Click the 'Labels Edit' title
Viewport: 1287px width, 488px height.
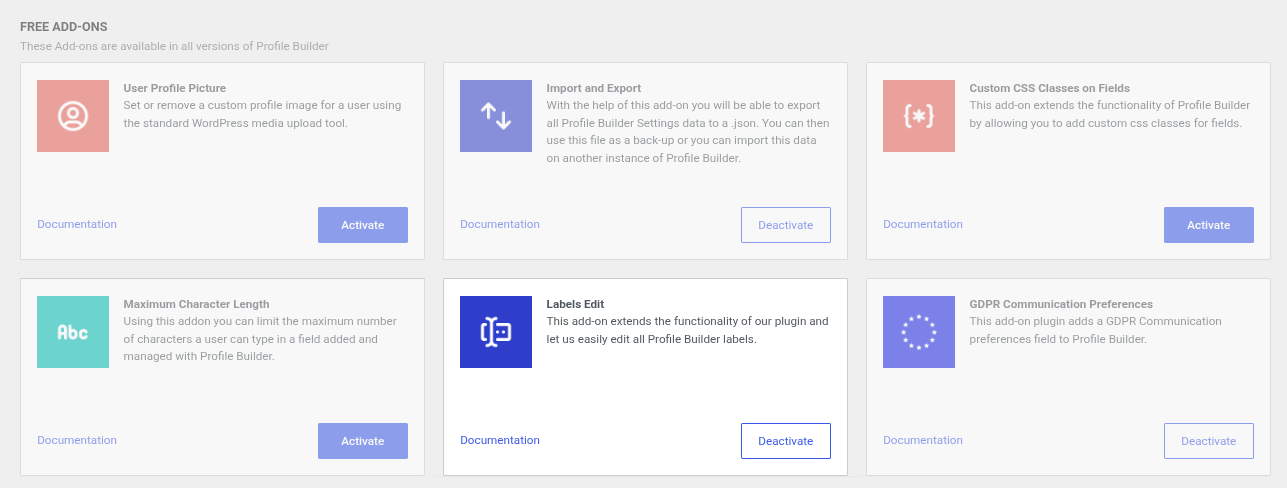click(x=576, y=304)
